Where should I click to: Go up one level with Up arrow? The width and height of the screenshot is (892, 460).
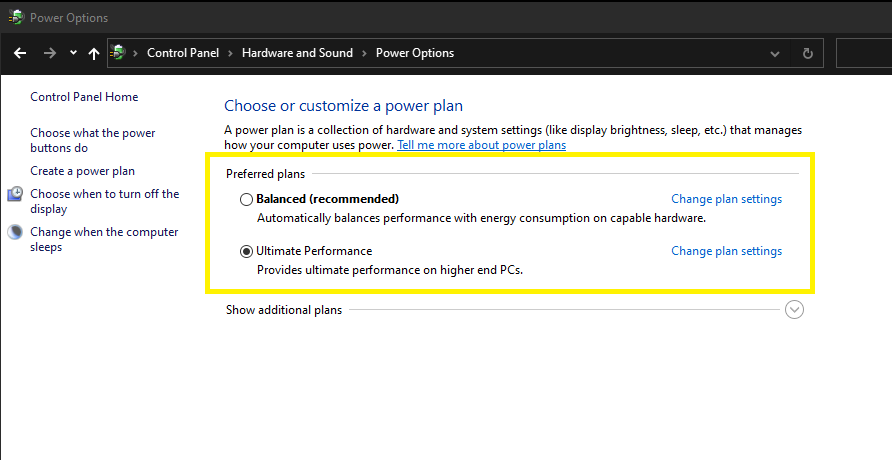point(94,53)
